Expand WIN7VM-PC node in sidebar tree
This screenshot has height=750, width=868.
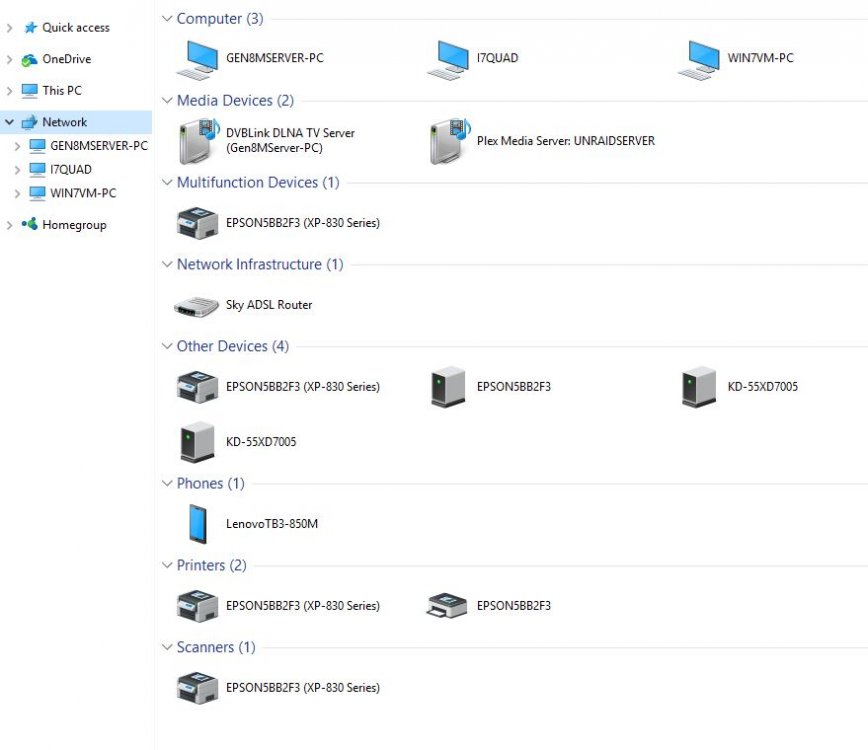[17, 194]
